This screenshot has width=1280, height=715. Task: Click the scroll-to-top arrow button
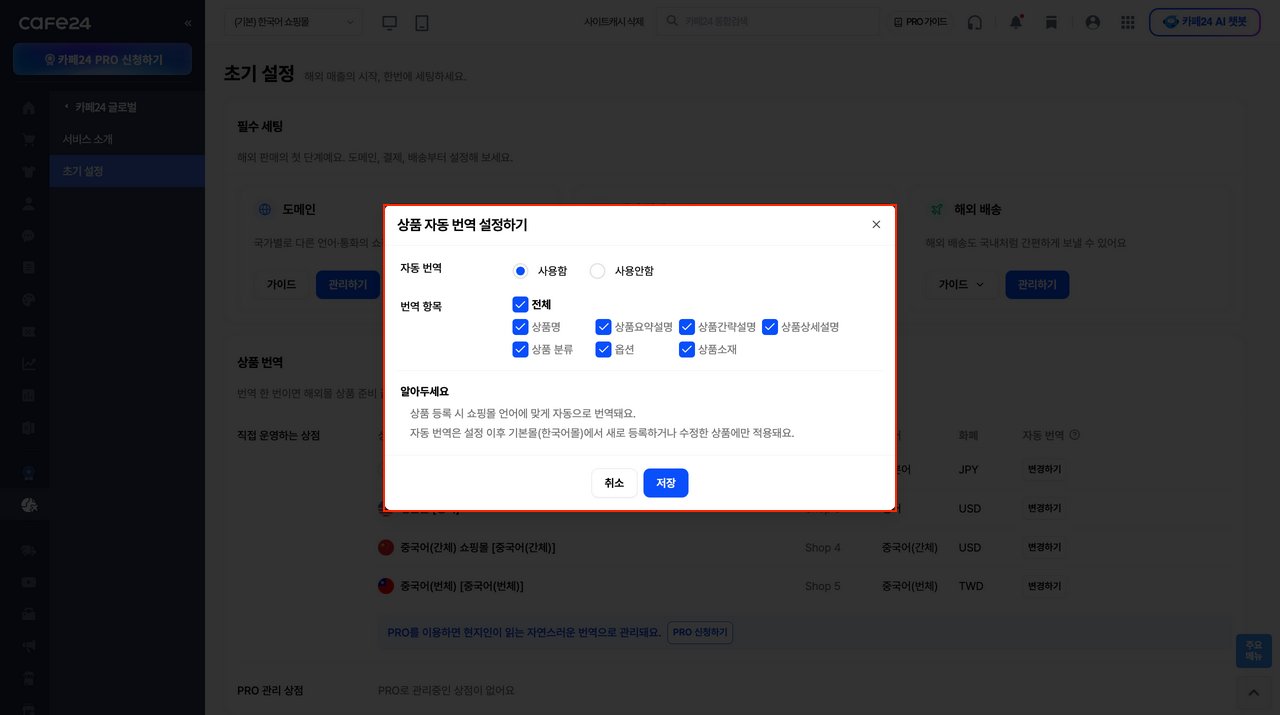(x=1253, y=691)
